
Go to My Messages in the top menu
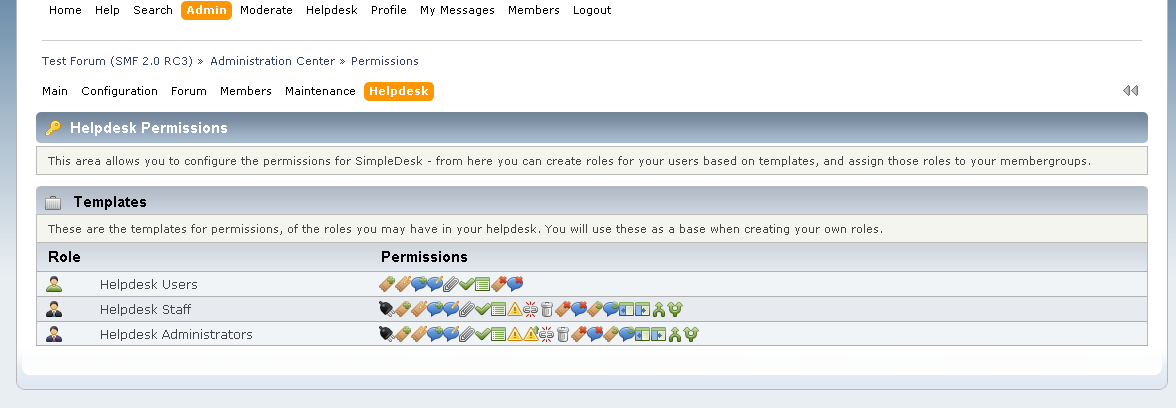click(x=458, y=10)
